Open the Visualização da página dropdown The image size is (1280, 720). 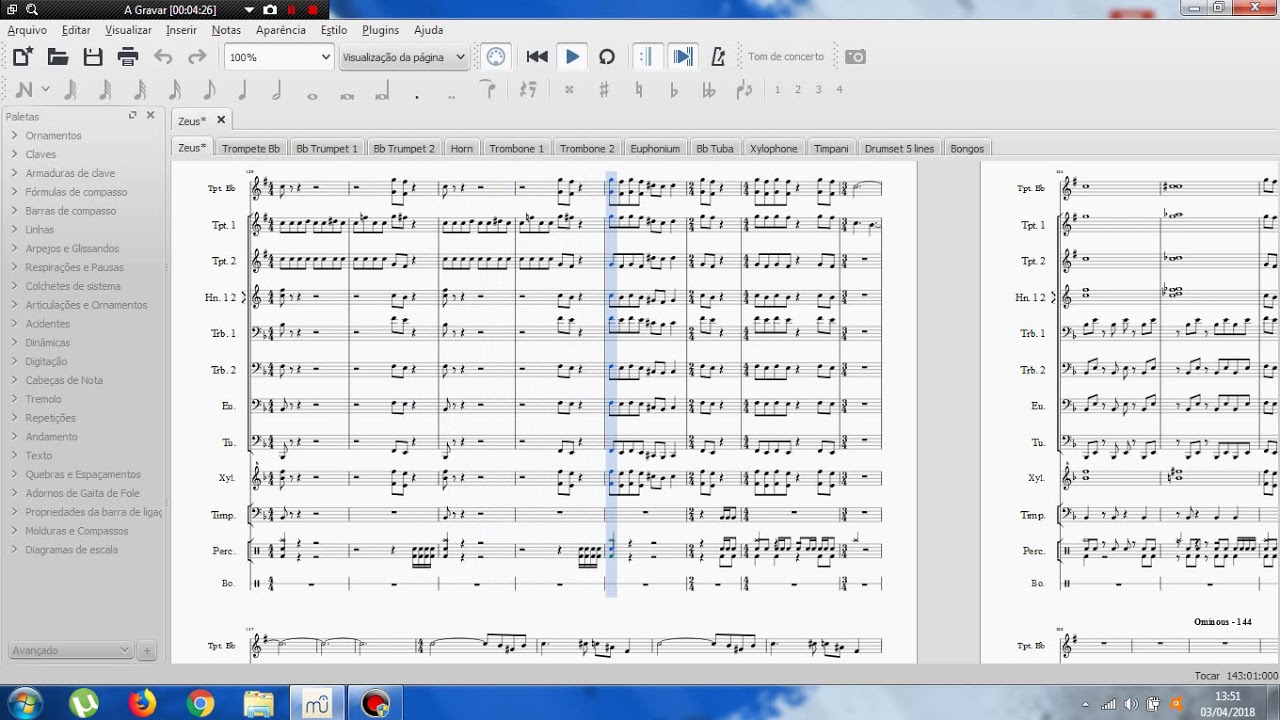pos(404,57)
